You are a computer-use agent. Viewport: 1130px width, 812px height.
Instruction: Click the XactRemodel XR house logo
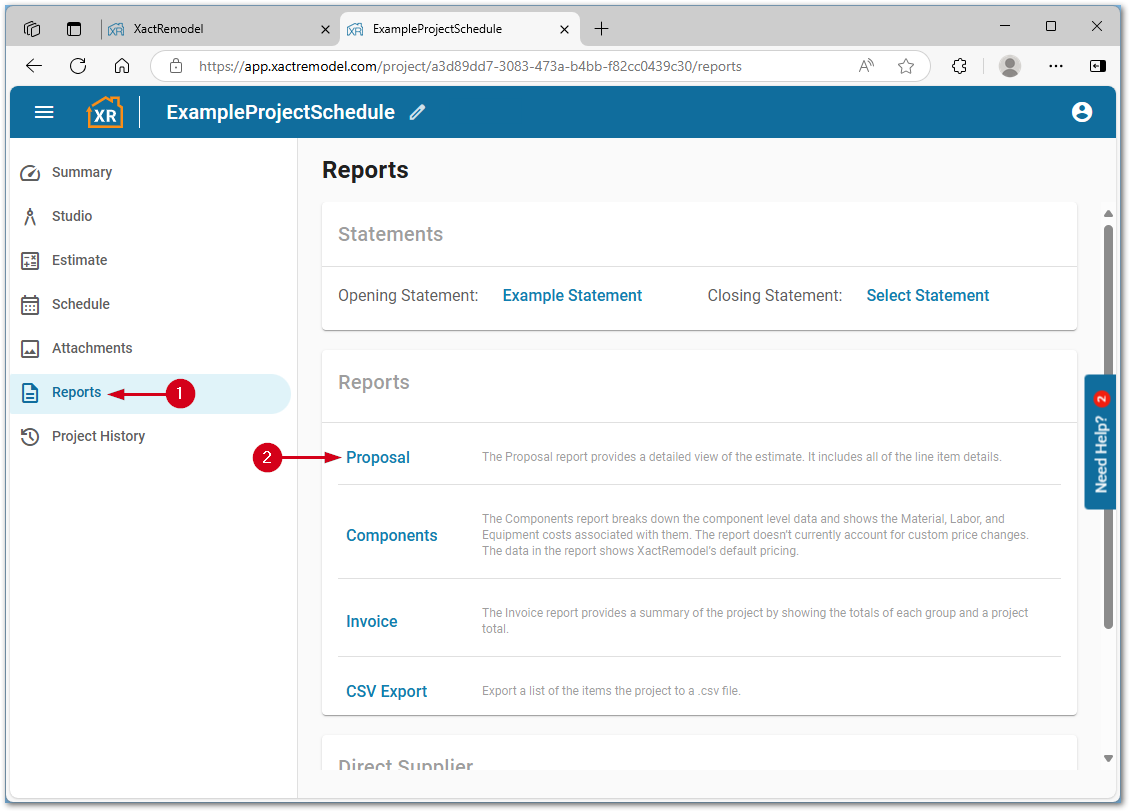point(104,112)
